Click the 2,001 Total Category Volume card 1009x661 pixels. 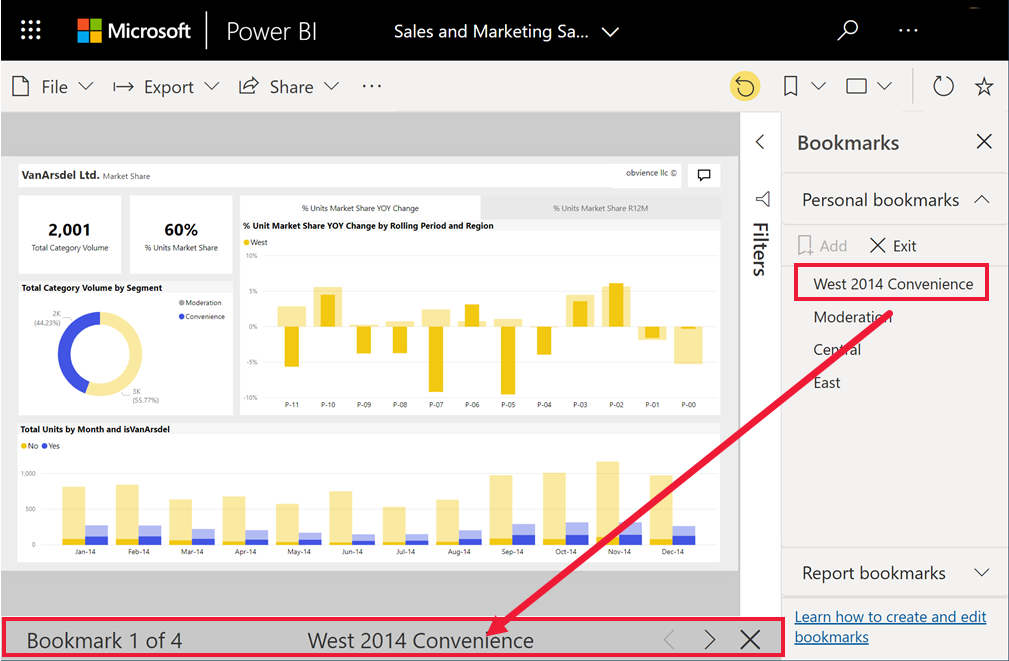[x=69, y=236]
